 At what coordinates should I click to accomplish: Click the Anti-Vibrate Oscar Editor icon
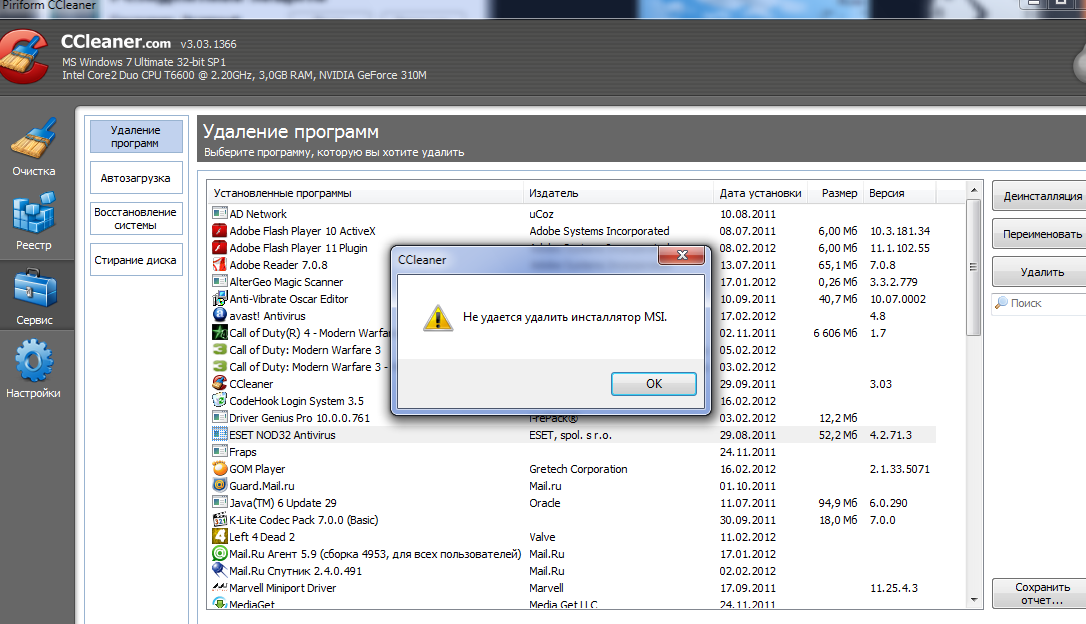click(x=220, y=298)
